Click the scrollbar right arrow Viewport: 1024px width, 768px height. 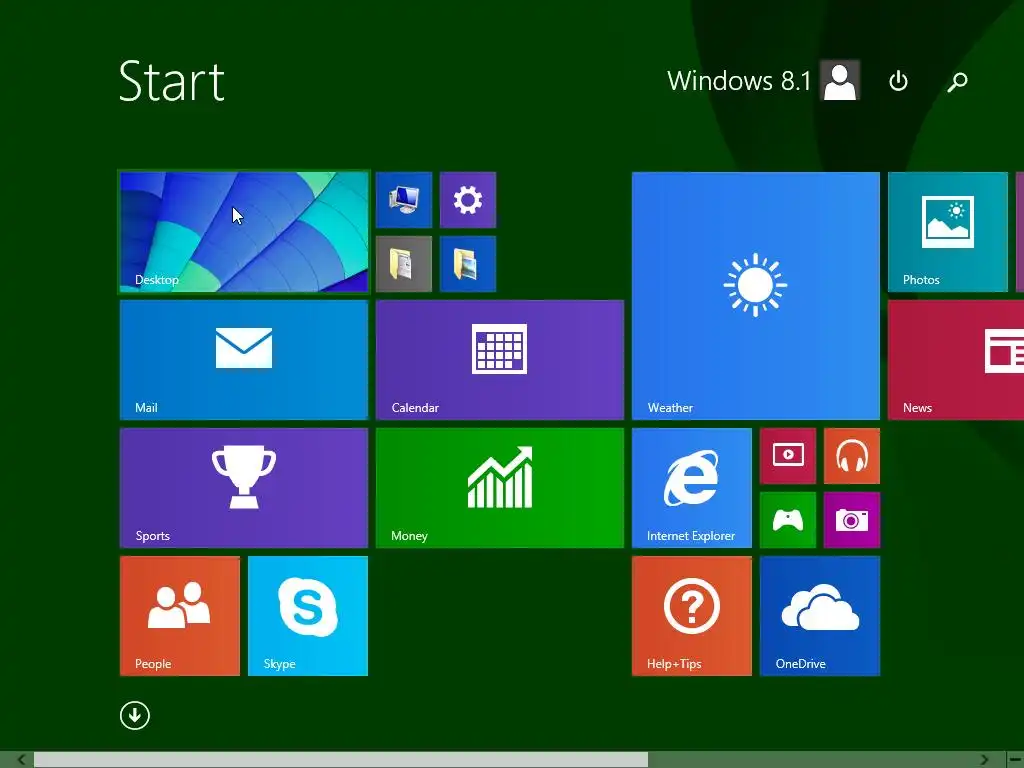pos(984,760)
